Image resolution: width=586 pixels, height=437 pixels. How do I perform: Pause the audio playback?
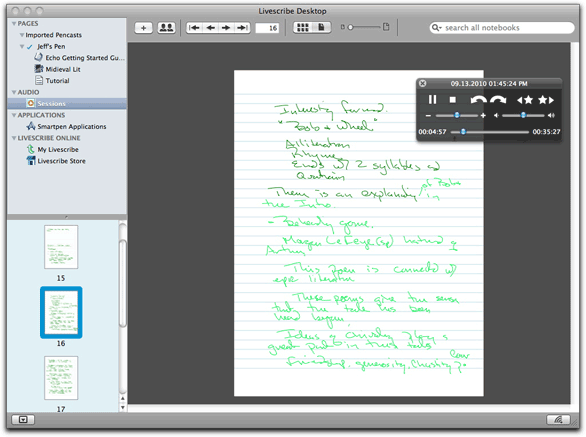[432, 99]
